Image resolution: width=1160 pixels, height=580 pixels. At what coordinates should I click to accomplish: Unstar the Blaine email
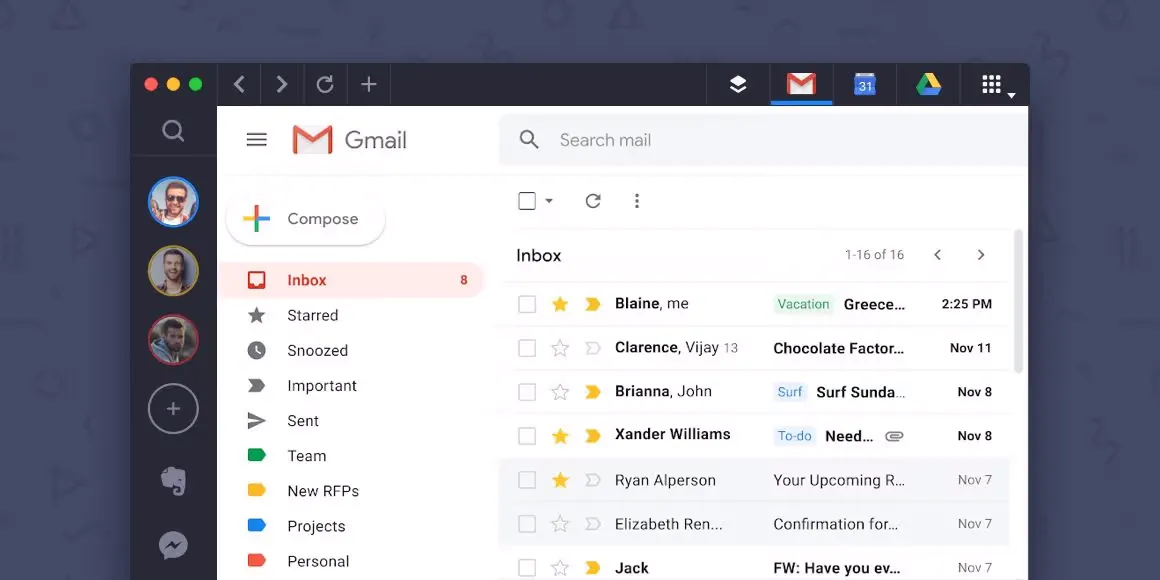tap(560, 304)
